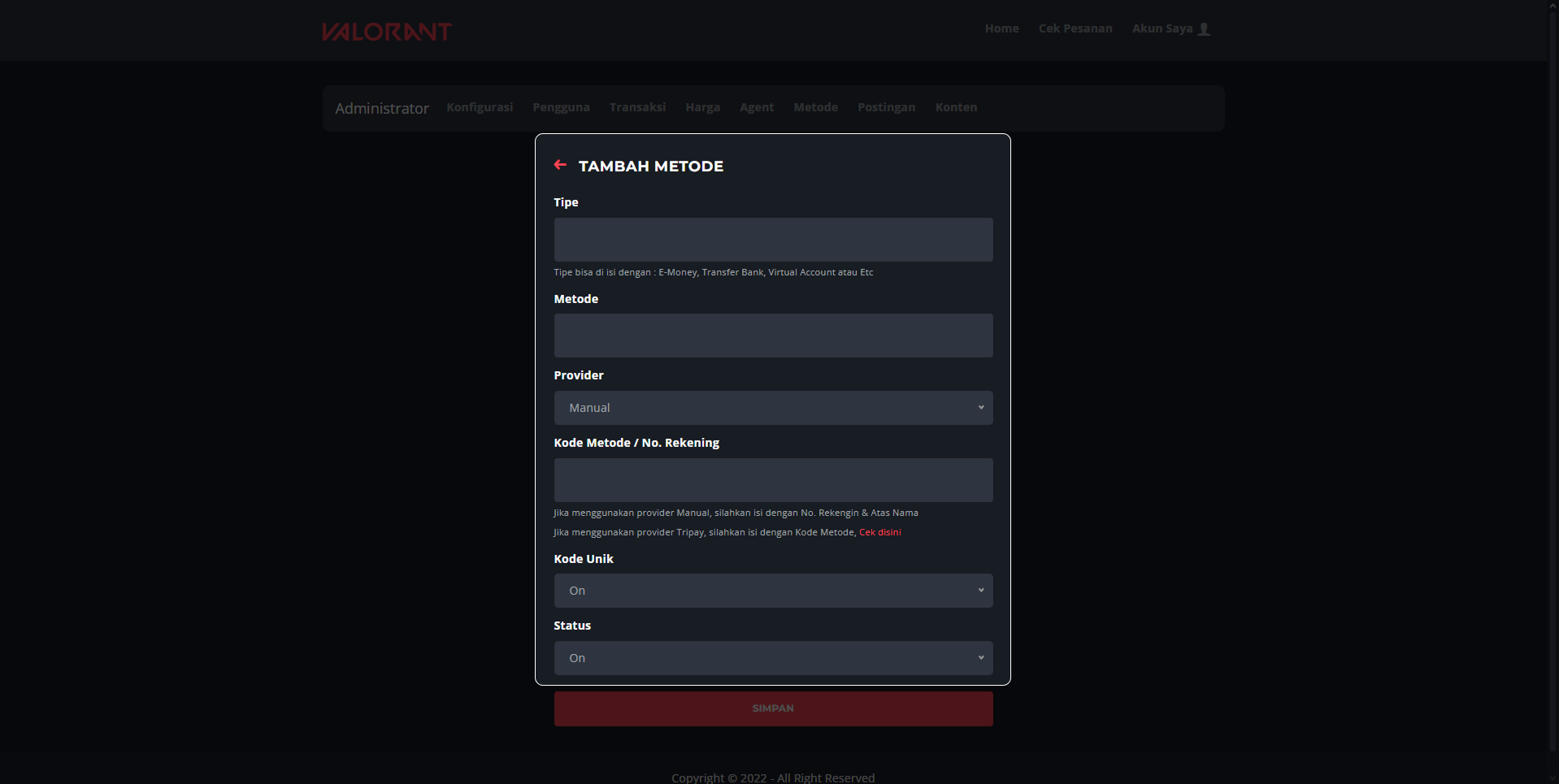Go to Konten admin tab
This screenshot has width=1559, height=784.
(956, 107)
